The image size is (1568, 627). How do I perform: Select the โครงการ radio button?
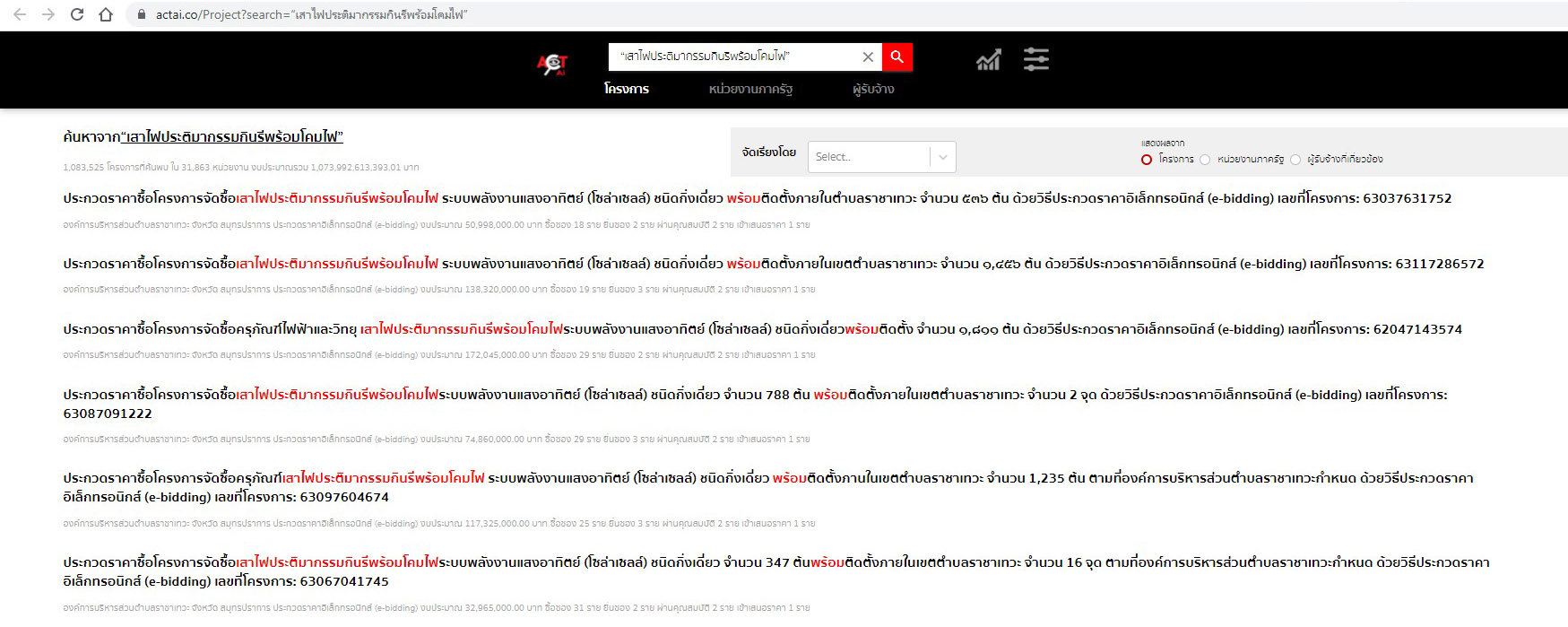pyautogui.click(x=1146, y=160)
